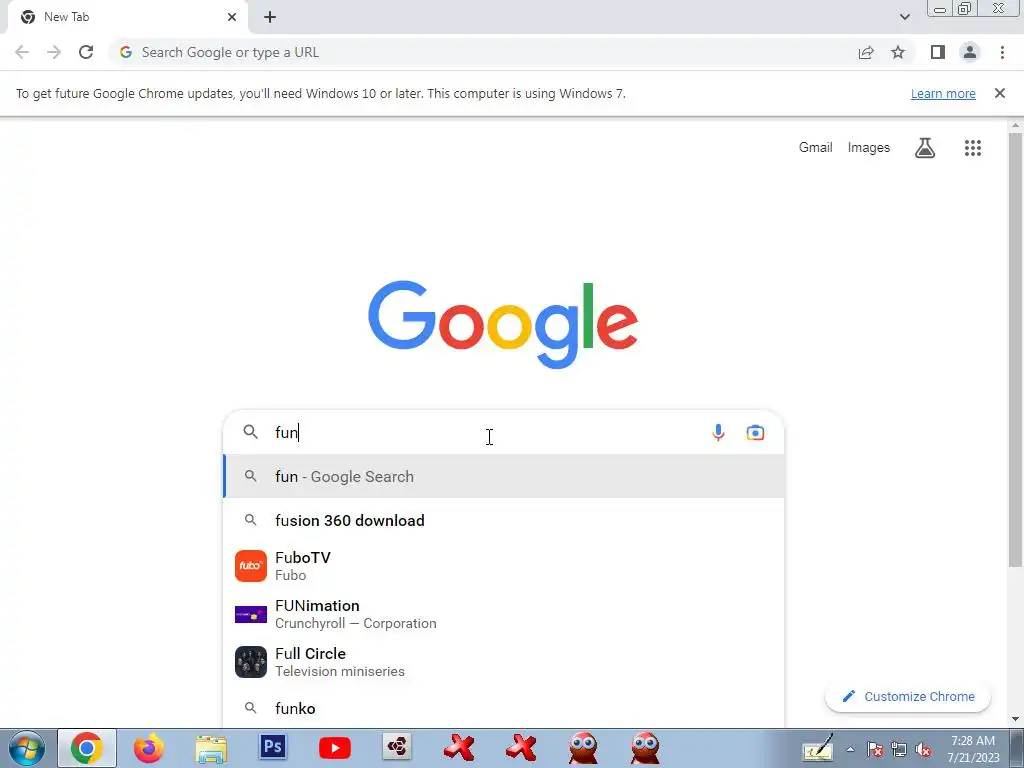Screen dimensions: 1024x768
Task: Open the tab search dropdown arrow
Action: click(x=904, y=17)
